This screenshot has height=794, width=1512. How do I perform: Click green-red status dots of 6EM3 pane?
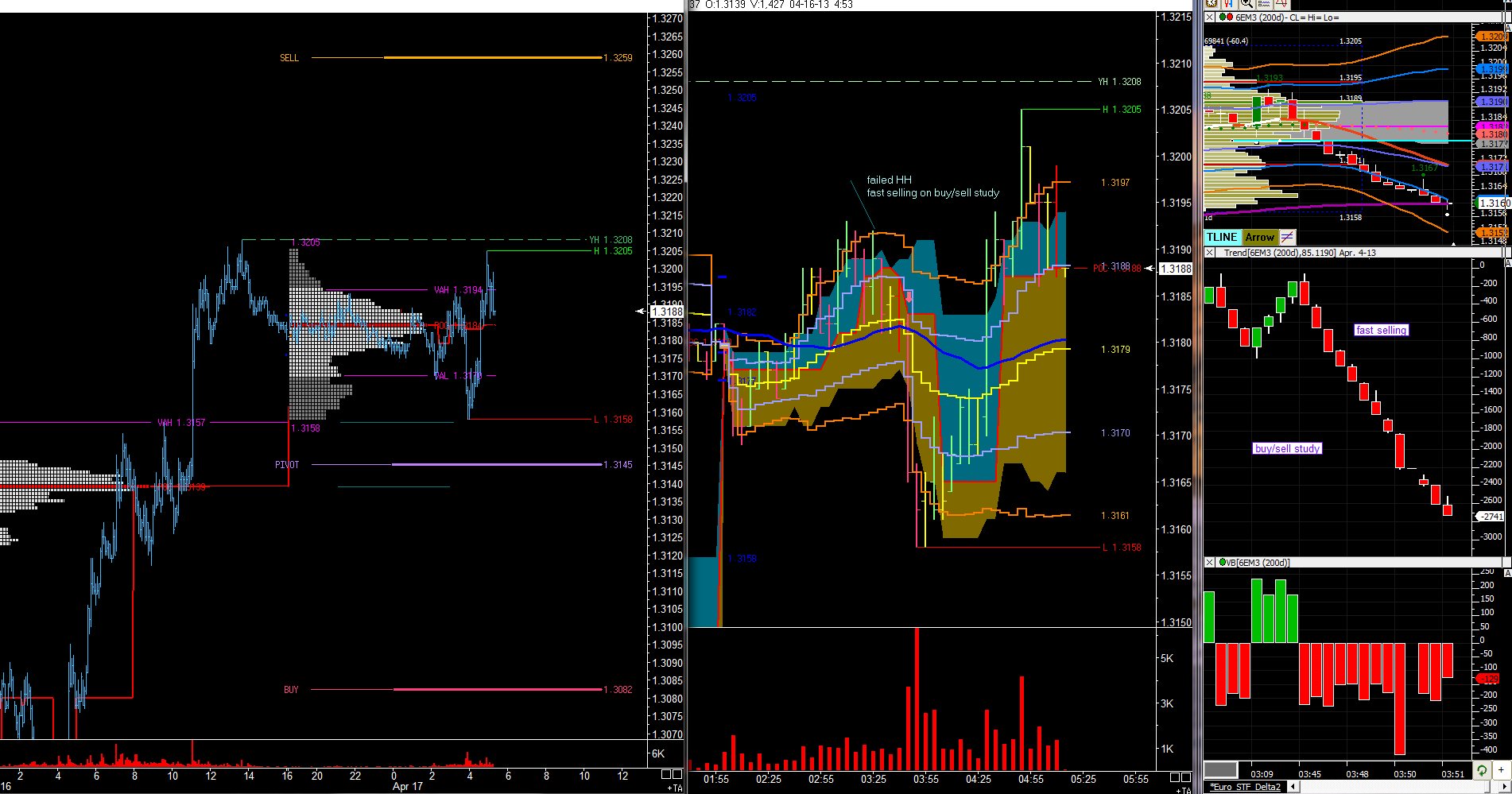point(1226,17)
